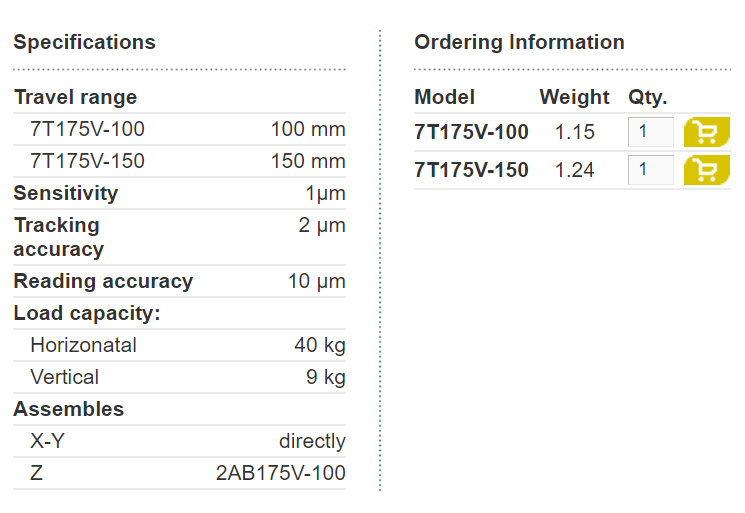The image size is (745, 513).
Task: Click the Travel range label
Action: pyautogui.click(x=76, y=97)
